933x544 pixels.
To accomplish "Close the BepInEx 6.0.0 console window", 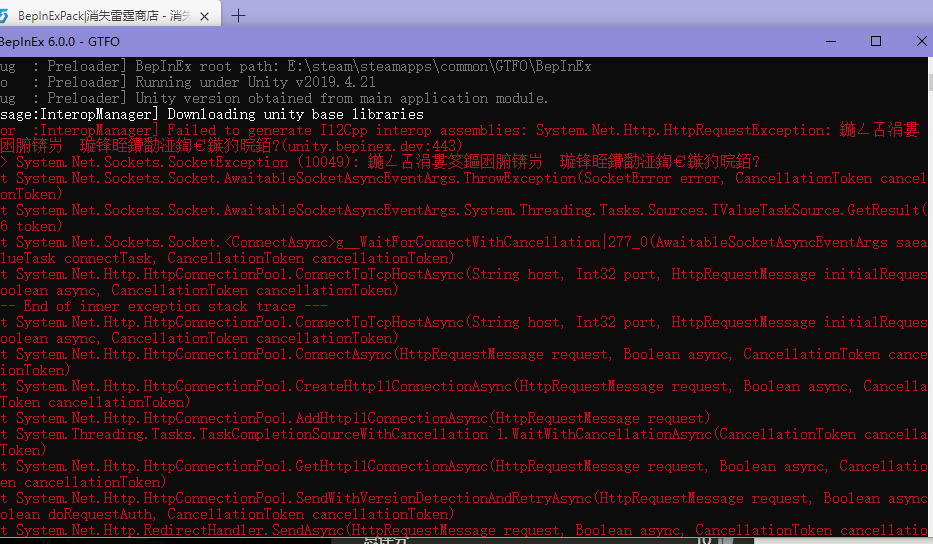I will [x=921, y=42].
